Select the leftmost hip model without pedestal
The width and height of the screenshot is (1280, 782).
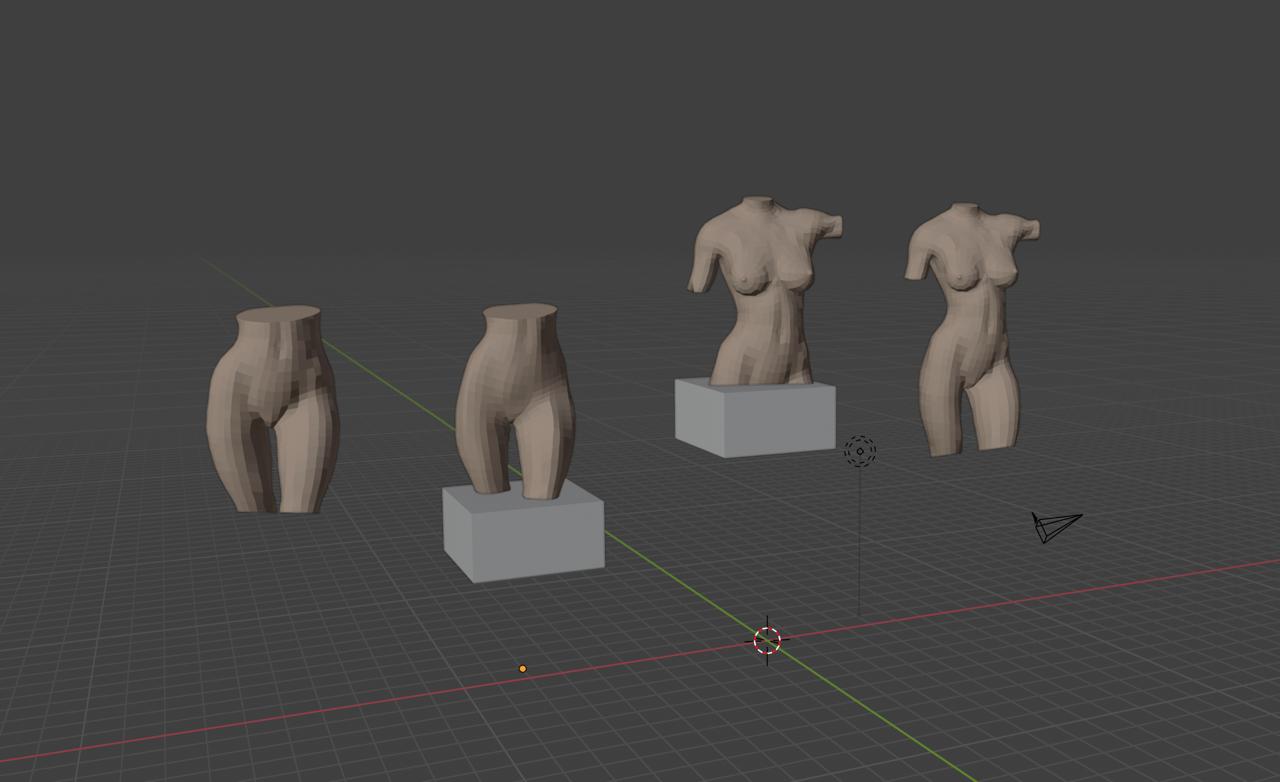click(273, 420)
